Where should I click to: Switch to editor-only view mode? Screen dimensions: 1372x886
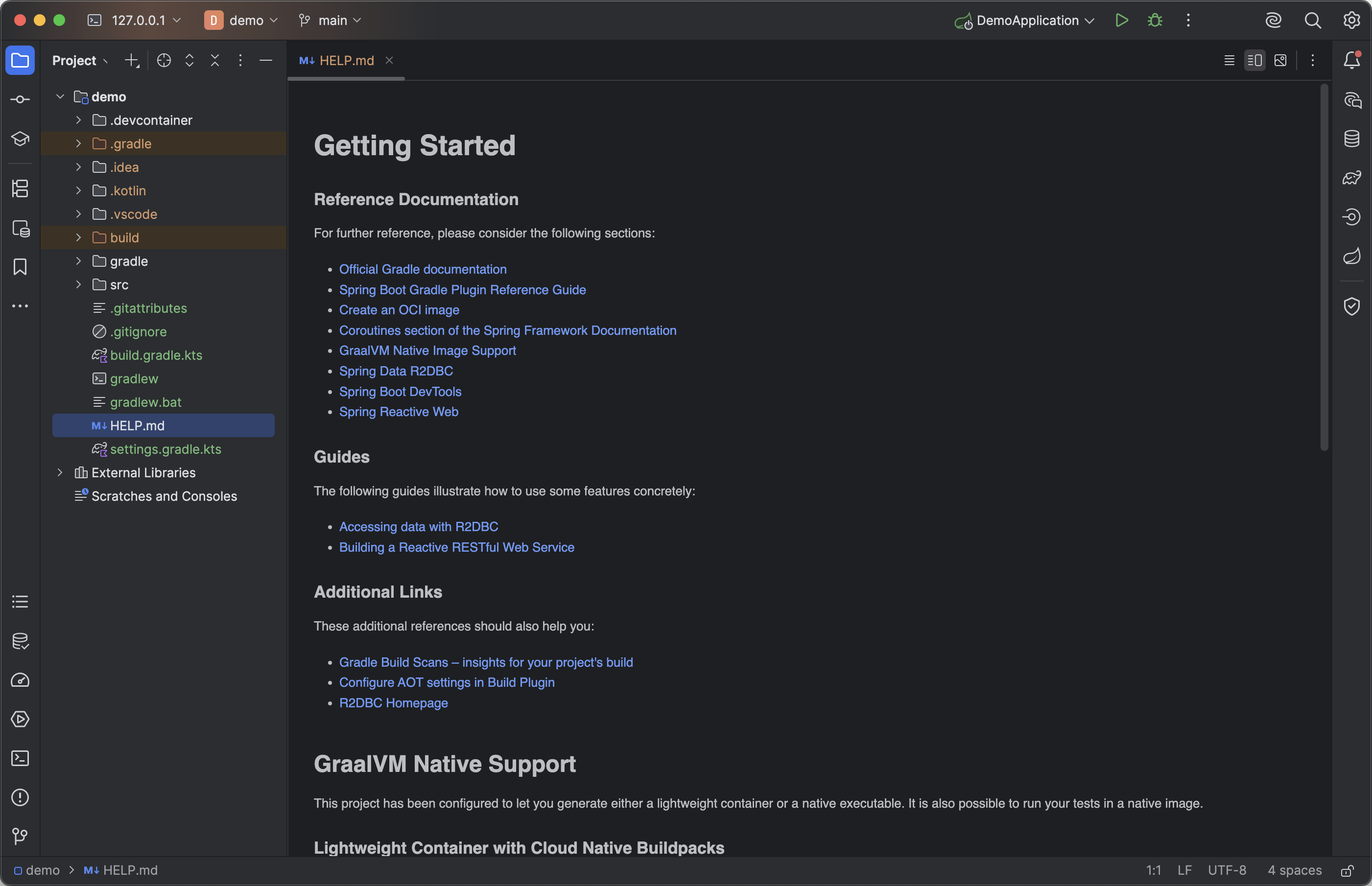pos(1229,60)
